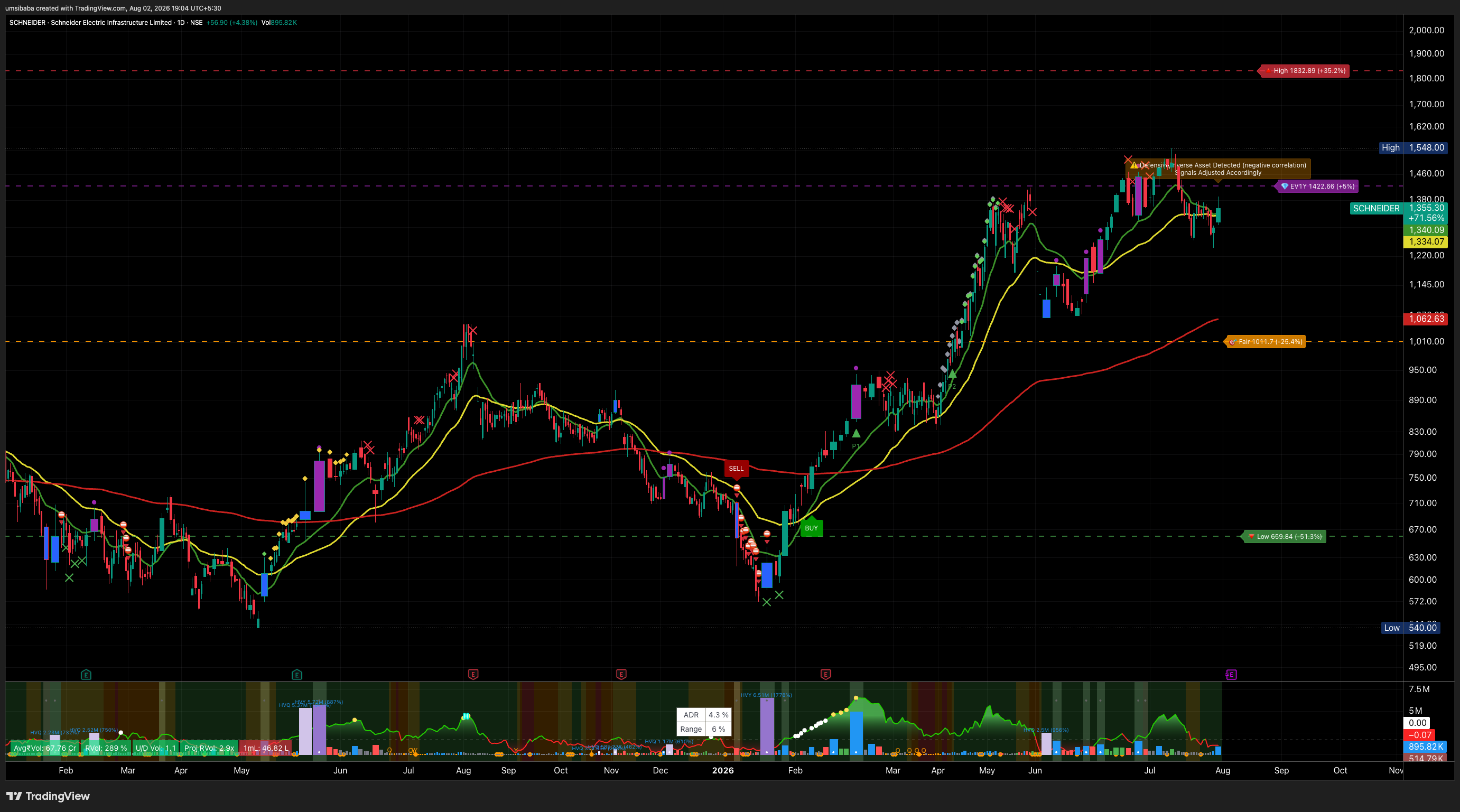Screen dimensions: 1460x812
Task: Click the Proj RVol: 2.9x stat
Action: (209, 748)
